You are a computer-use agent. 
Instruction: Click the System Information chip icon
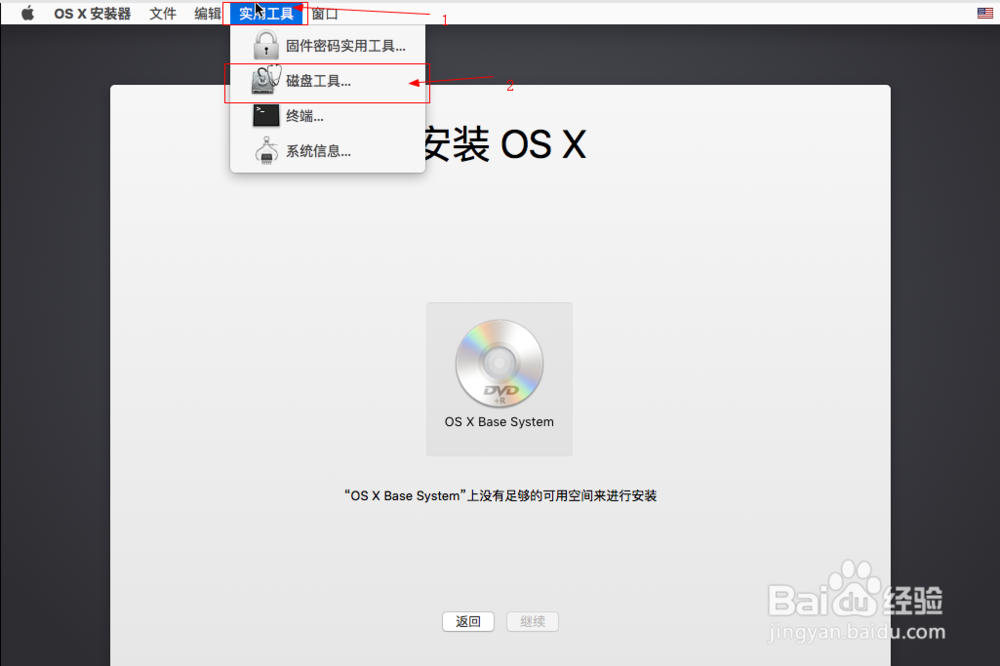click(x=264, y=150)
